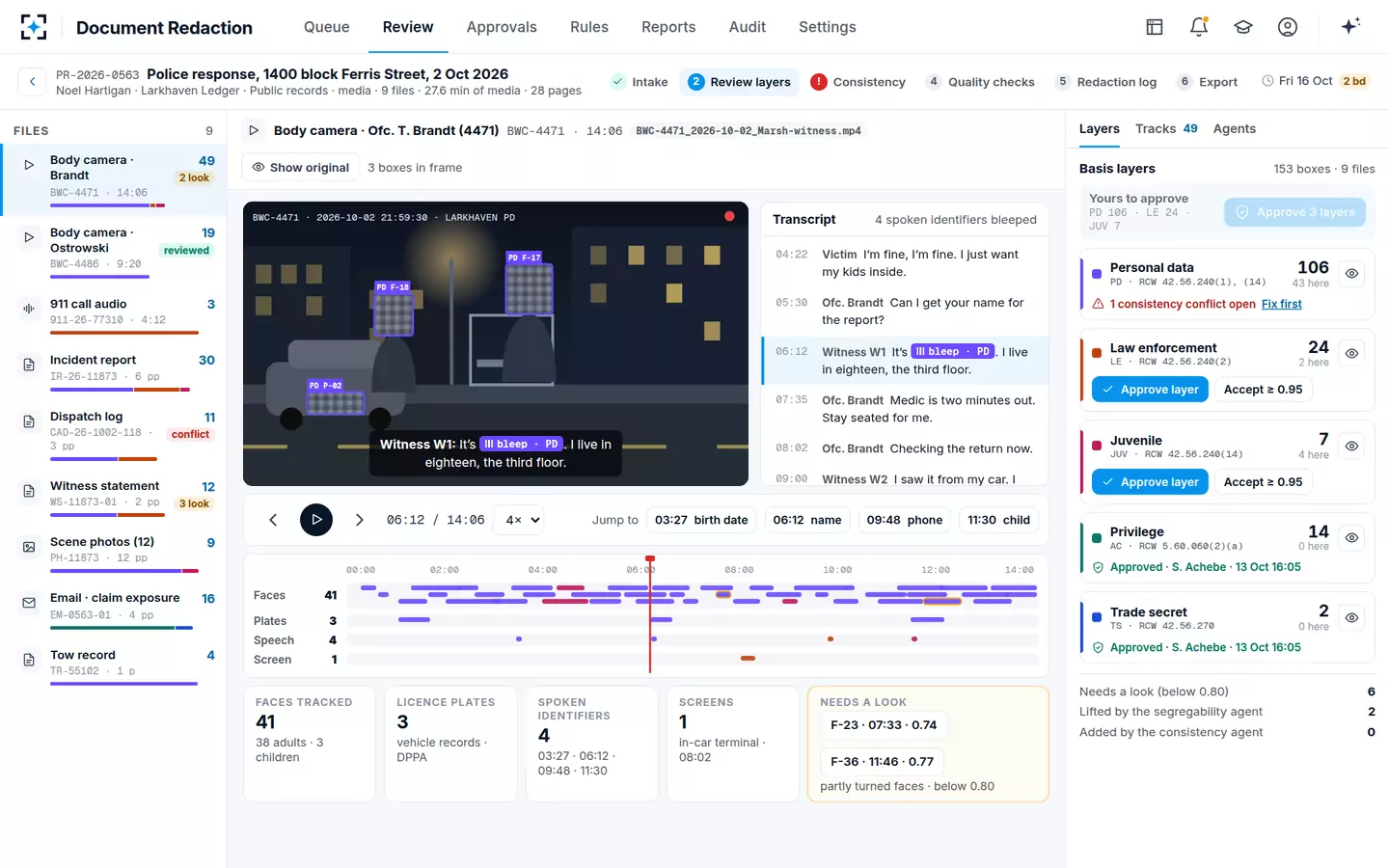Select the F-23 · 07:33 · 0.74 chip
This screenshot has height=868, width=1389.
[884, 725]
